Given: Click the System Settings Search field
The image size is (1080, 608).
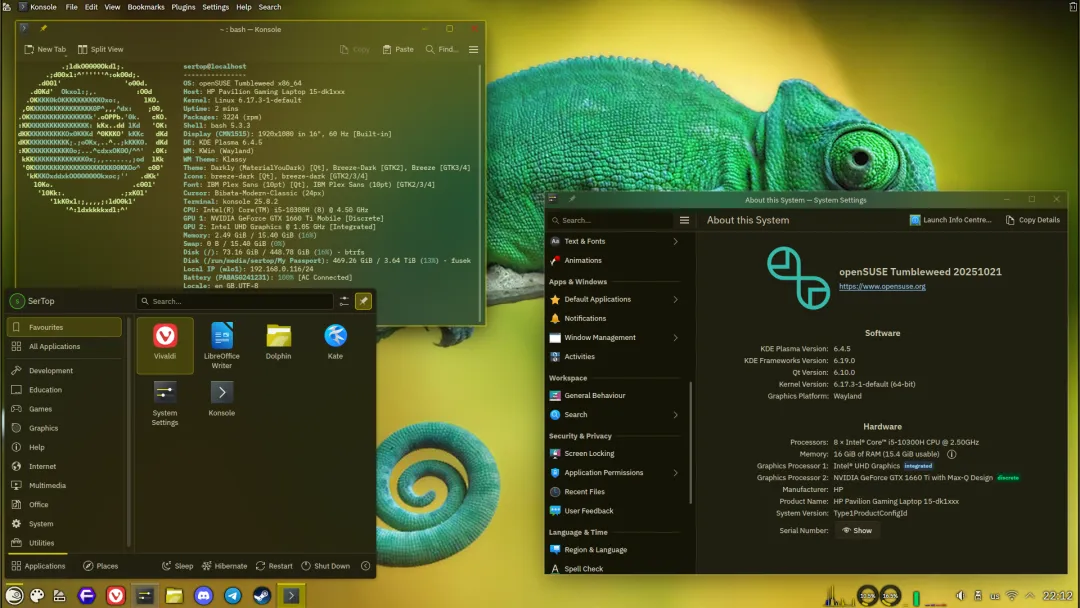Looking at the screenshot, I should click(x=610, y=220).
